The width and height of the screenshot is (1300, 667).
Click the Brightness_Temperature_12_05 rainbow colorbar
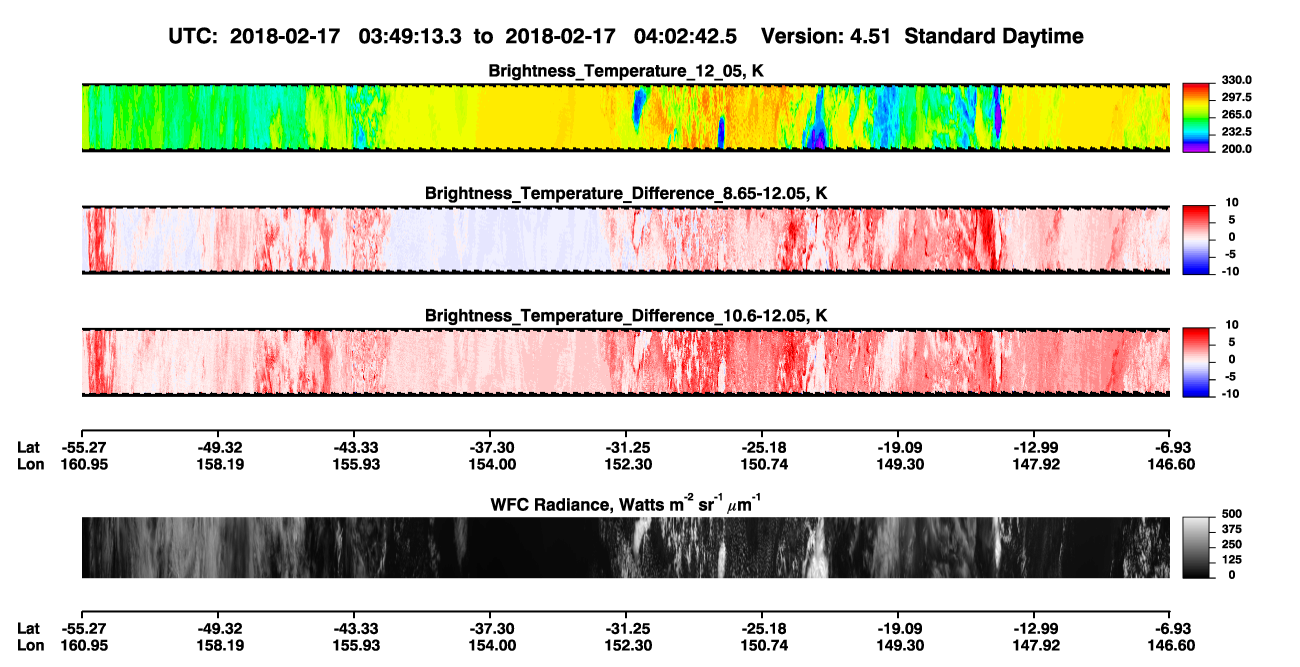pos(1196,117)
